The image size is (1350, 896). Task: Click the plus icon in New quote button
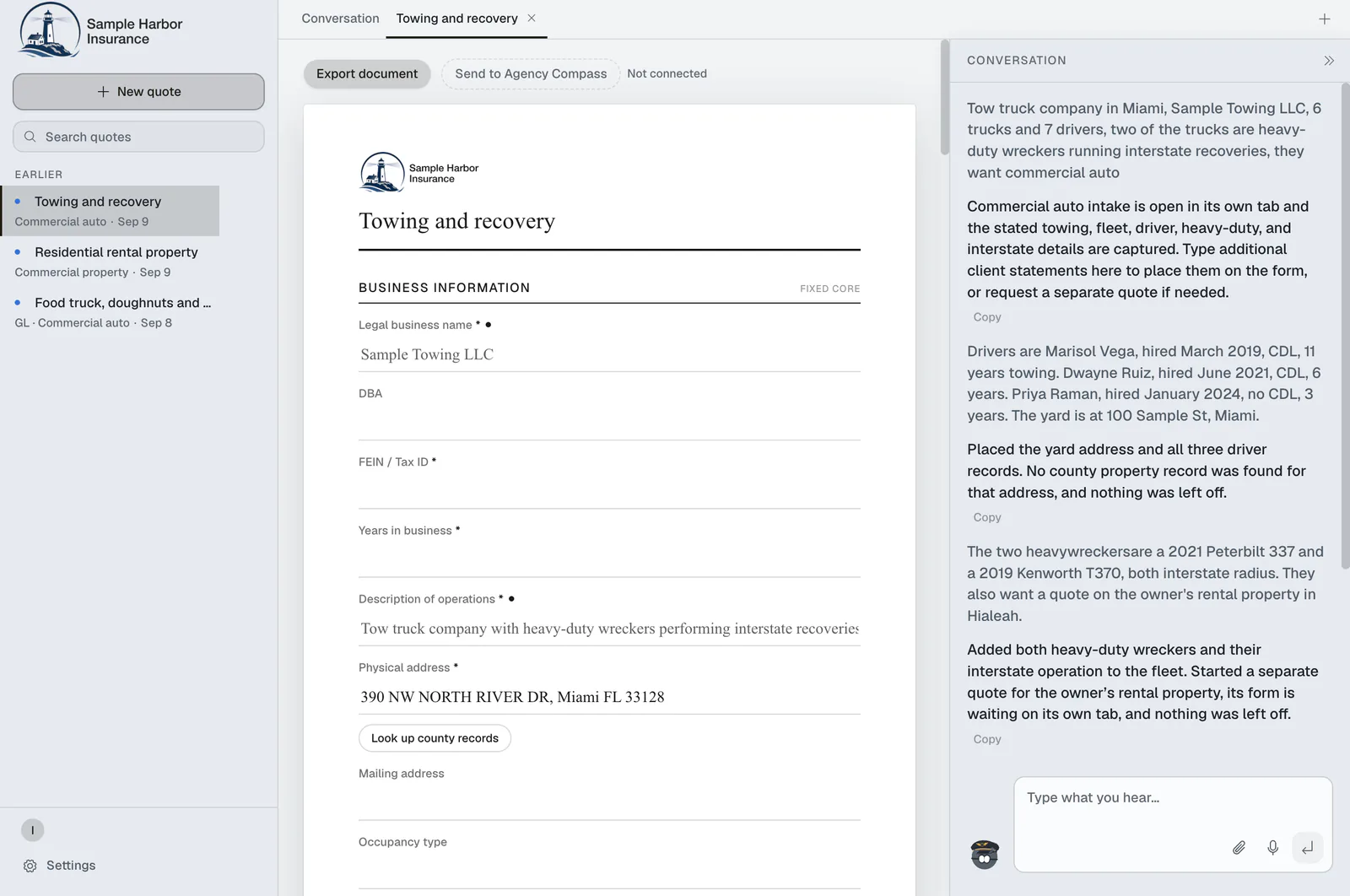tap(103, 91)
